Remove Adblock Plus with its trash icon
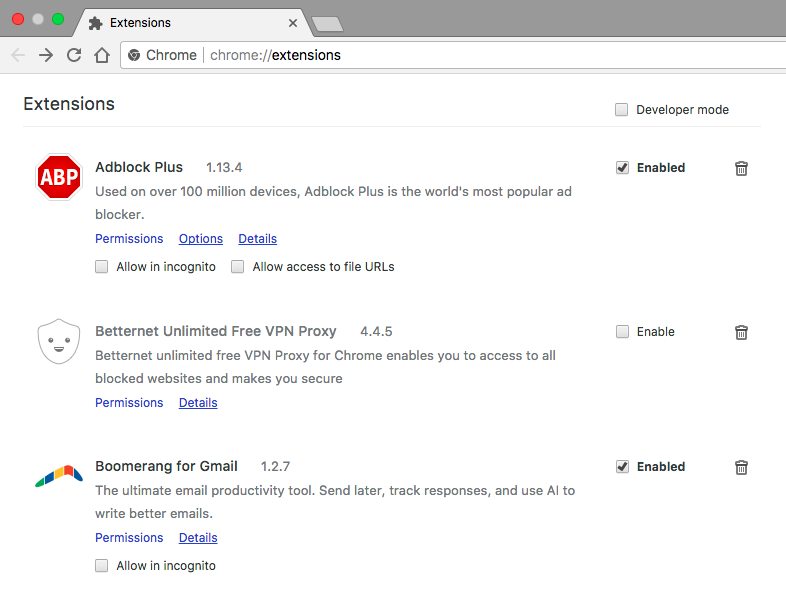The height and width of the screenshot is (597, 786). coord(741,168)
